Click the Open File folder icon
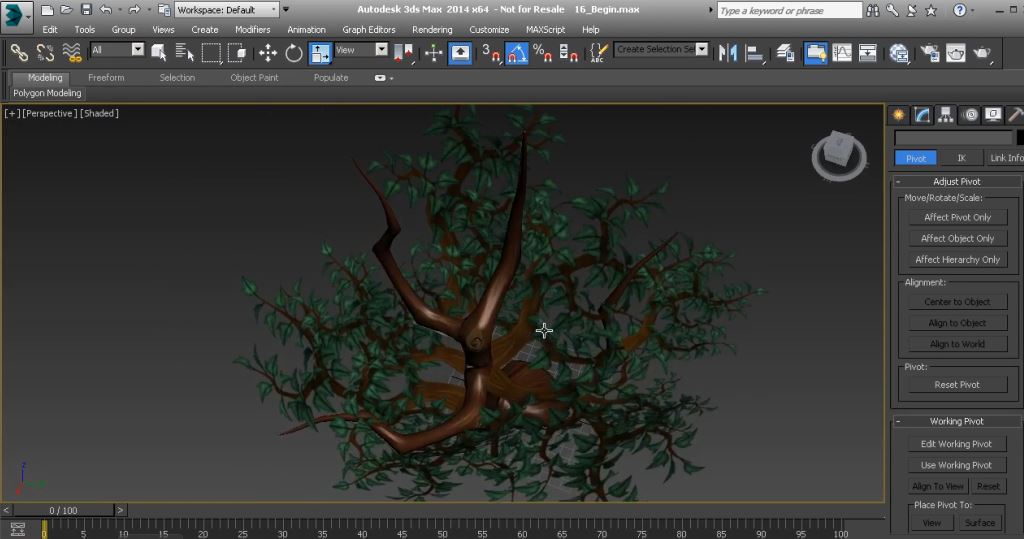Viewport: 1024px width, 539px height. [66, 9]
